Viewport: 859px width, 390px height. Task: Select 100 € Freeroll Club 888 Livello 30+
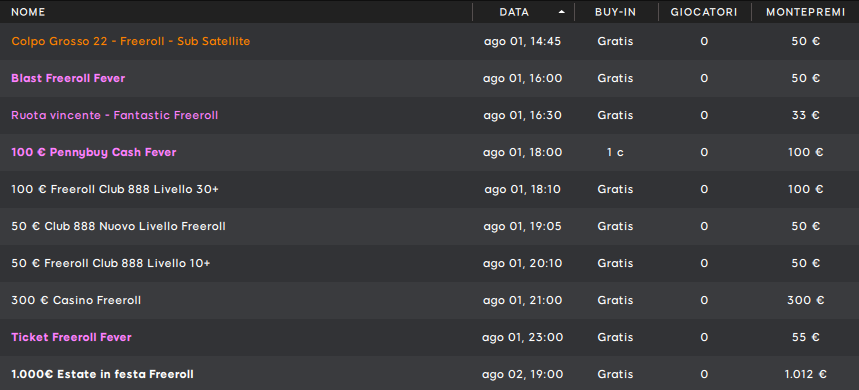coord(430,190)
